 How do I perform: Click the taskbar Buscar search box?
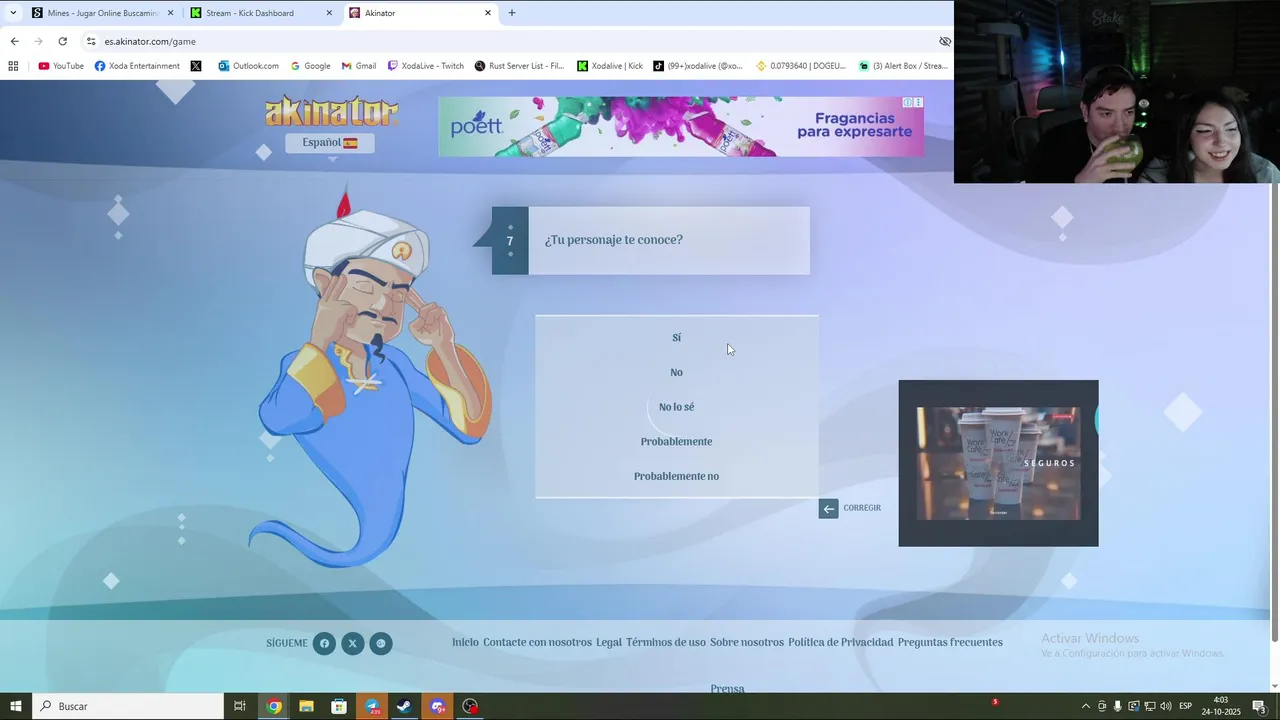coord(128,706)
